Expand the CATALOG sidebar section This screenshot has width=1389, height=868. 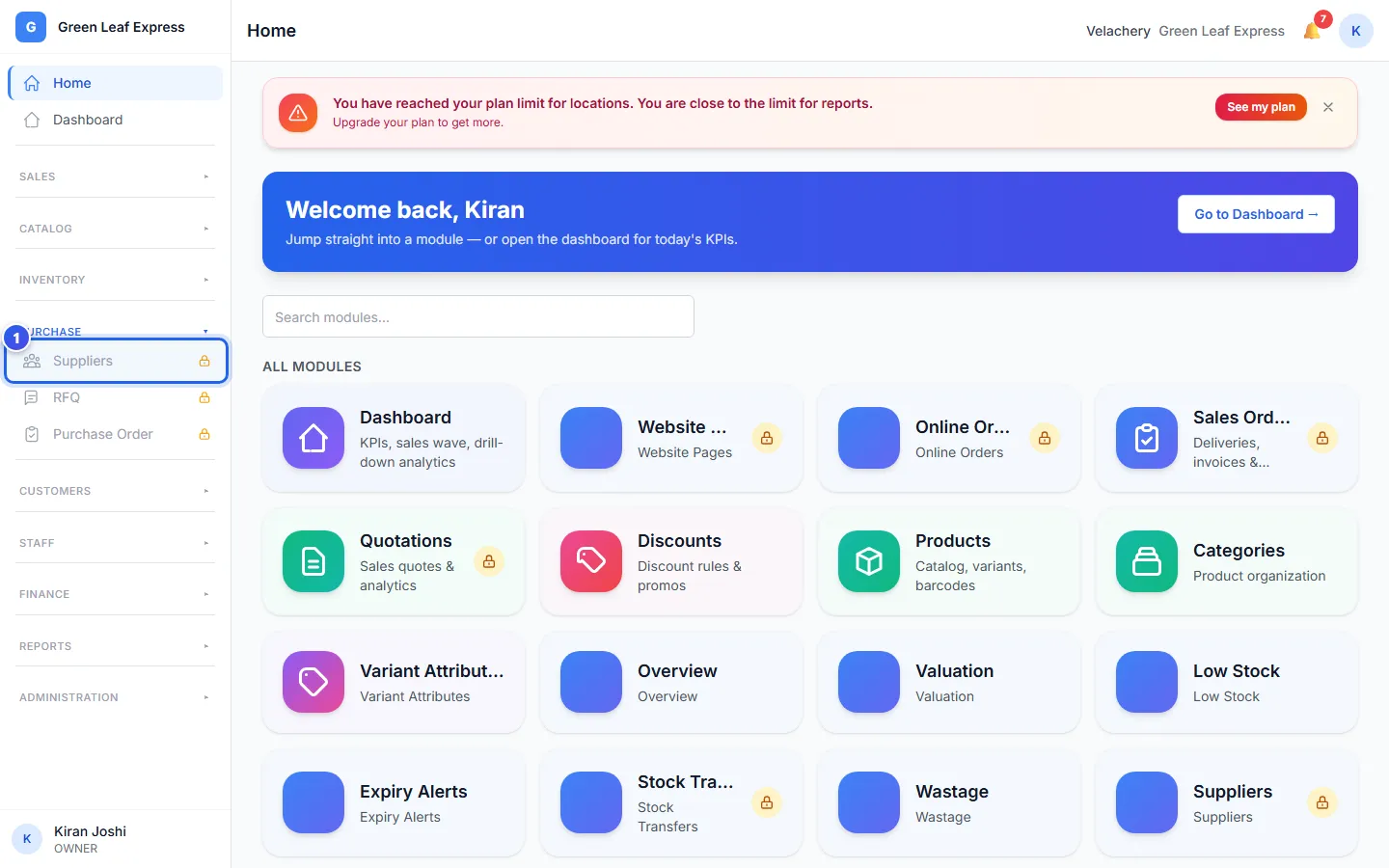[x=115, y=229]
